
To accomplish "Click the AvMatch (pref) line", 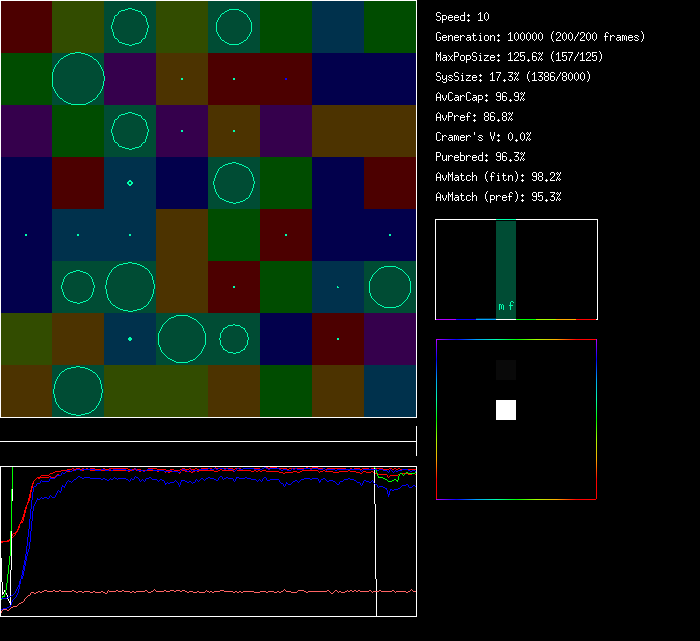I will pos(498,197).
